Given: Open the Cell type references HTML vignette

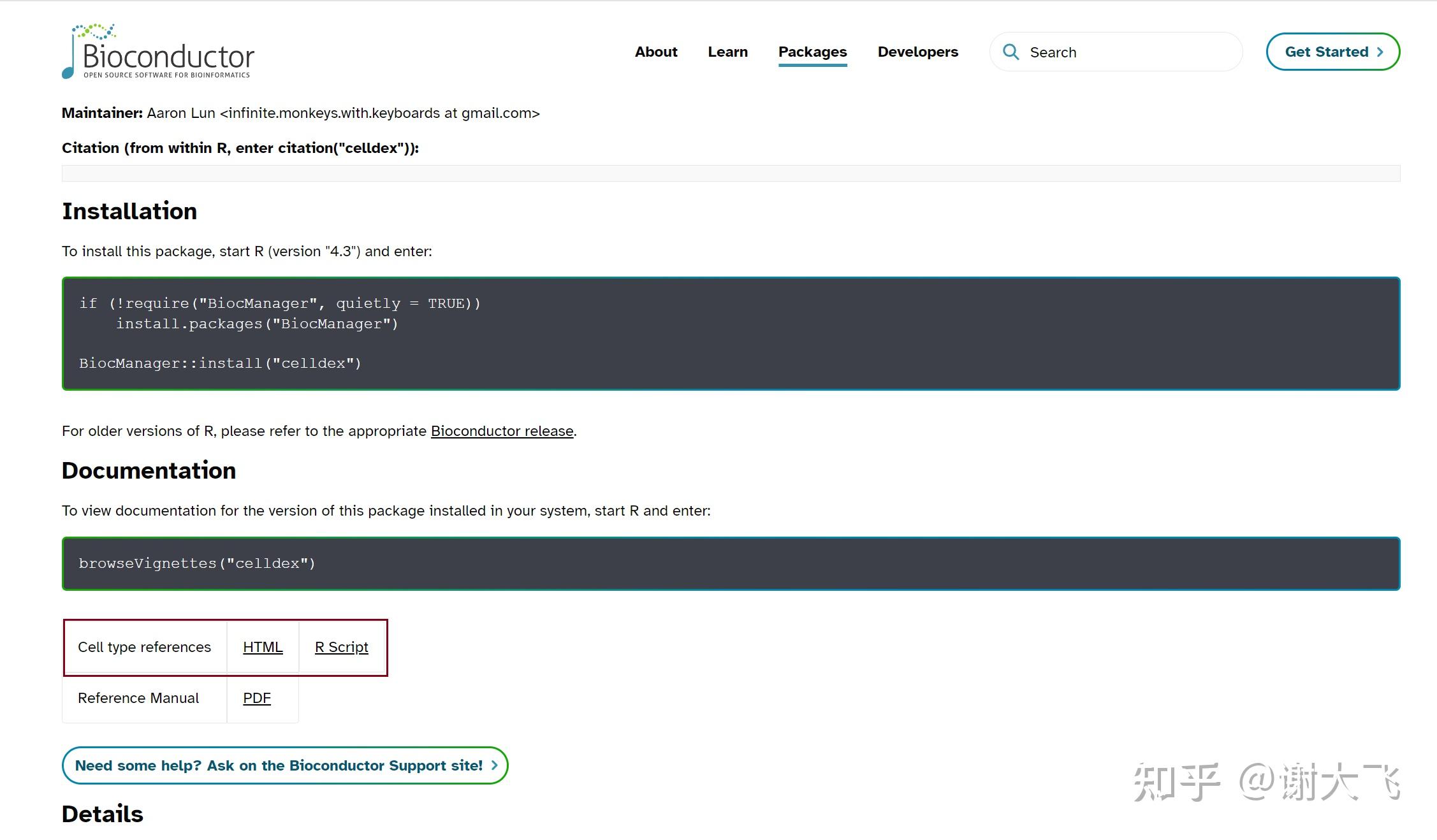Looking at the screenshot, I should pos(263,648).
